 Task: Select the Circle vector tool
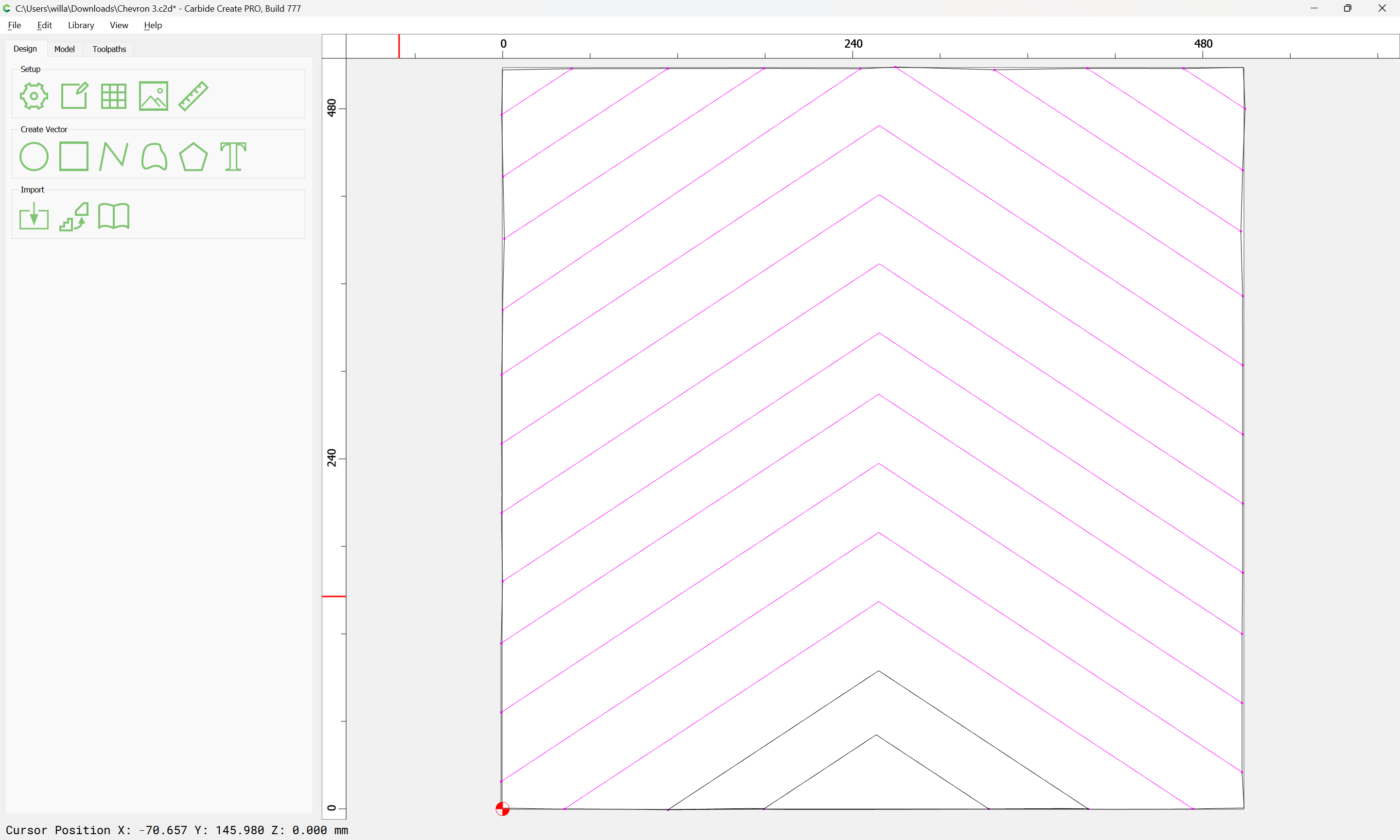[x=34, y=157]
